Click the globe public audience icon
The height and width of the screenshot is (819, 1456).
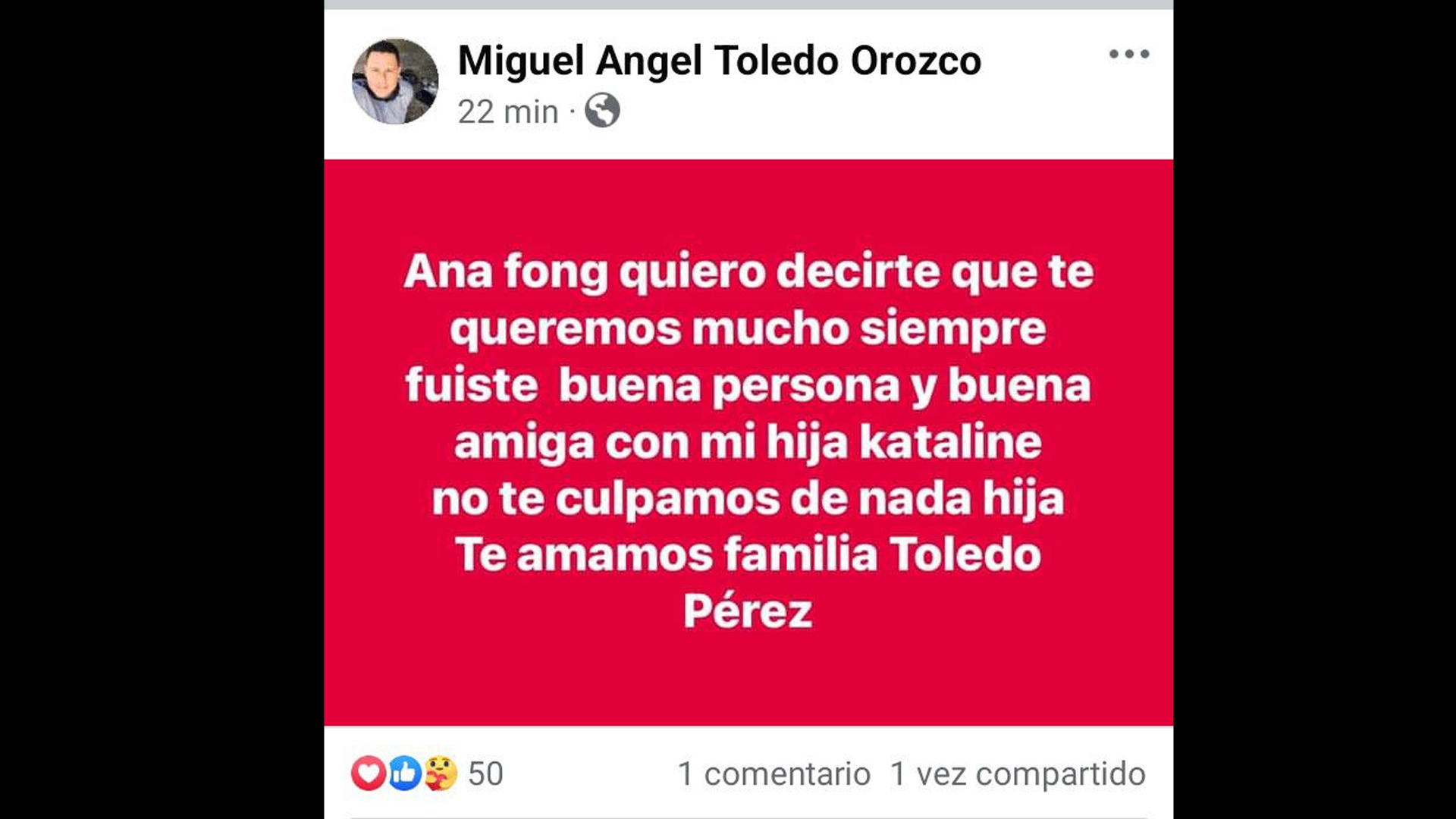tap(602, 111)
